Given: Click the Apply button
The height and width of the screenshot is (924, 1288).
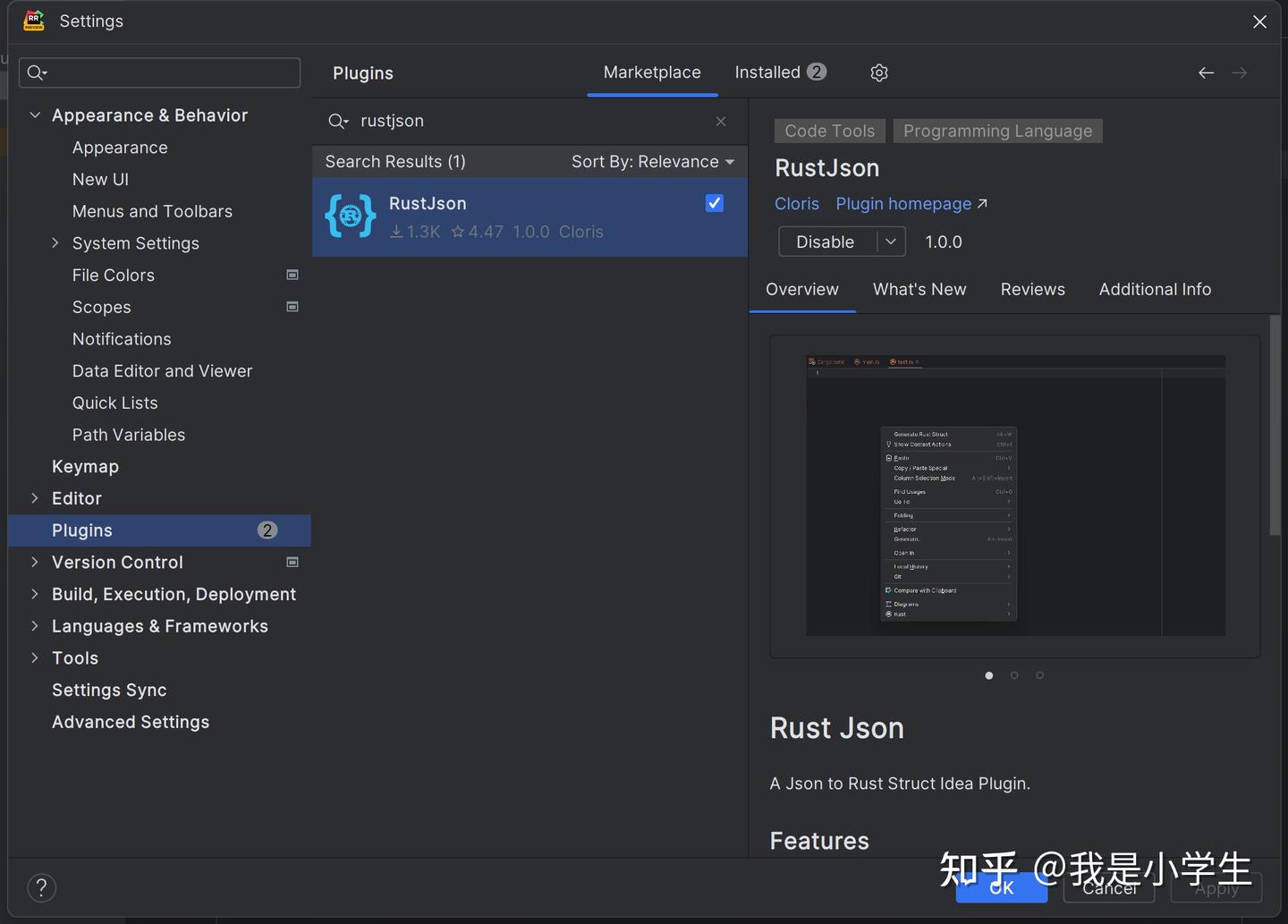Looking at the screenshot, I should (x=1216, y=888).
